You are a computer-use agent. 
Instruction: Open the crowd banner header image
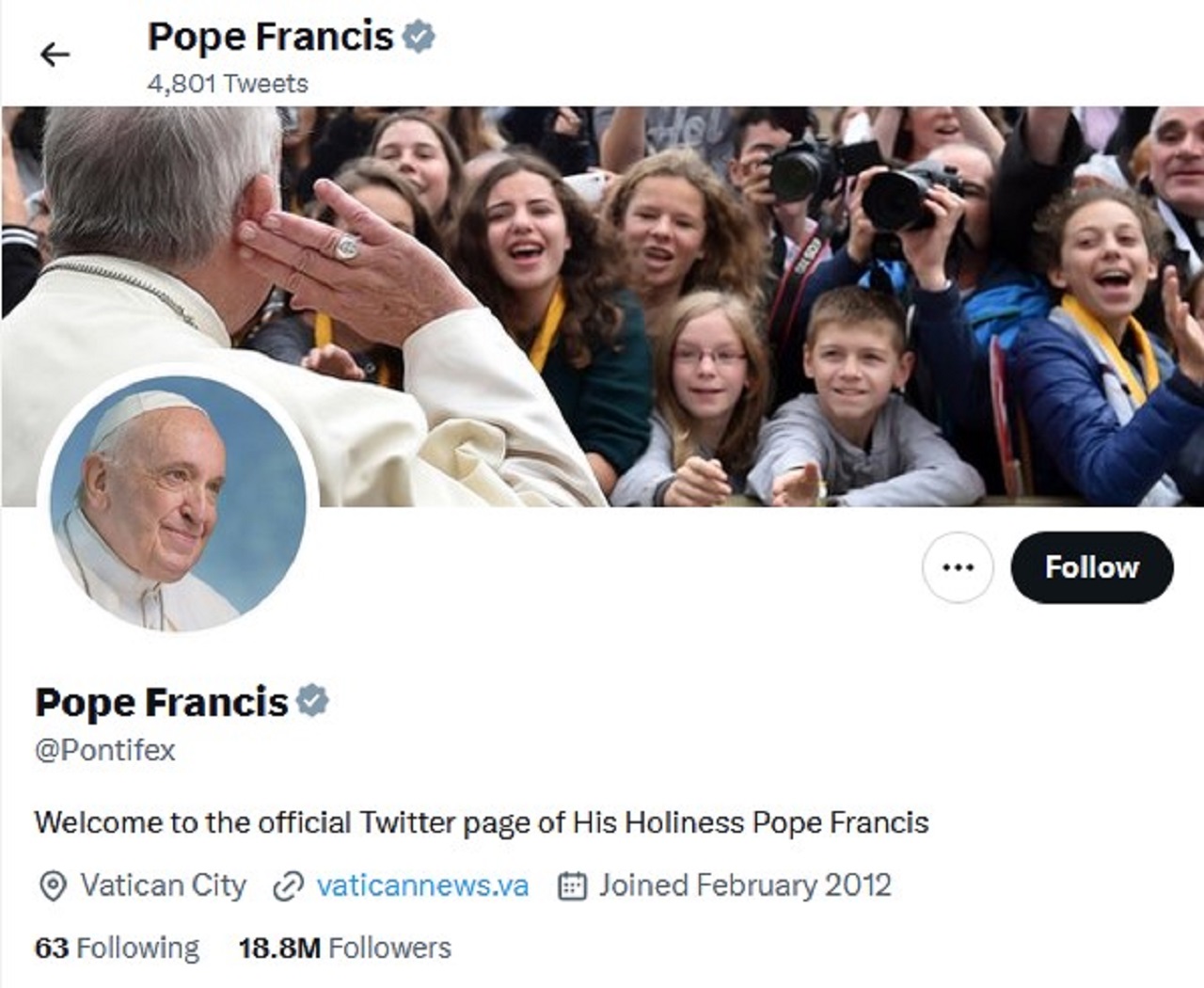click(752, 282)
